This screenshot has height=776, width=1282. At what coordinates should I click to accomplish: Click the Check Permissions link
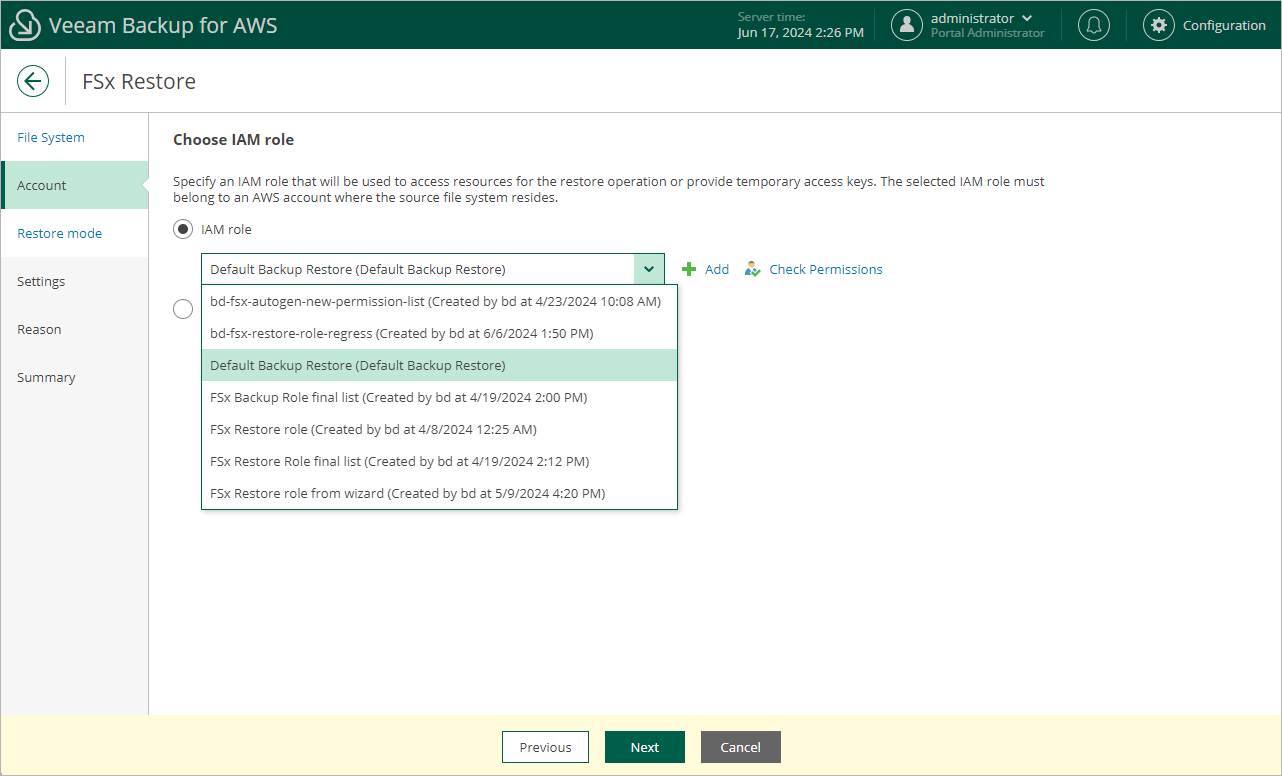[x=826, y=269]
